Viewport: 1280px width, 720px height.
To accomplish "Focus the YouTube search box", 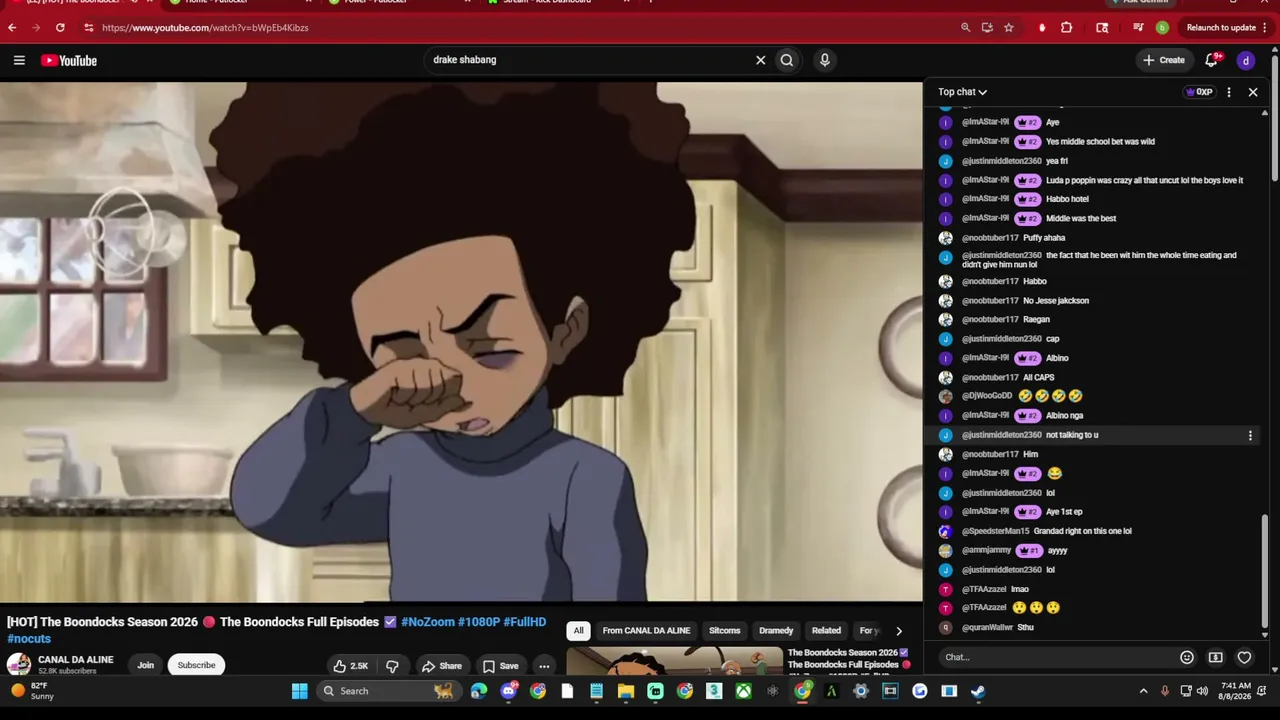I will (590, 60).
